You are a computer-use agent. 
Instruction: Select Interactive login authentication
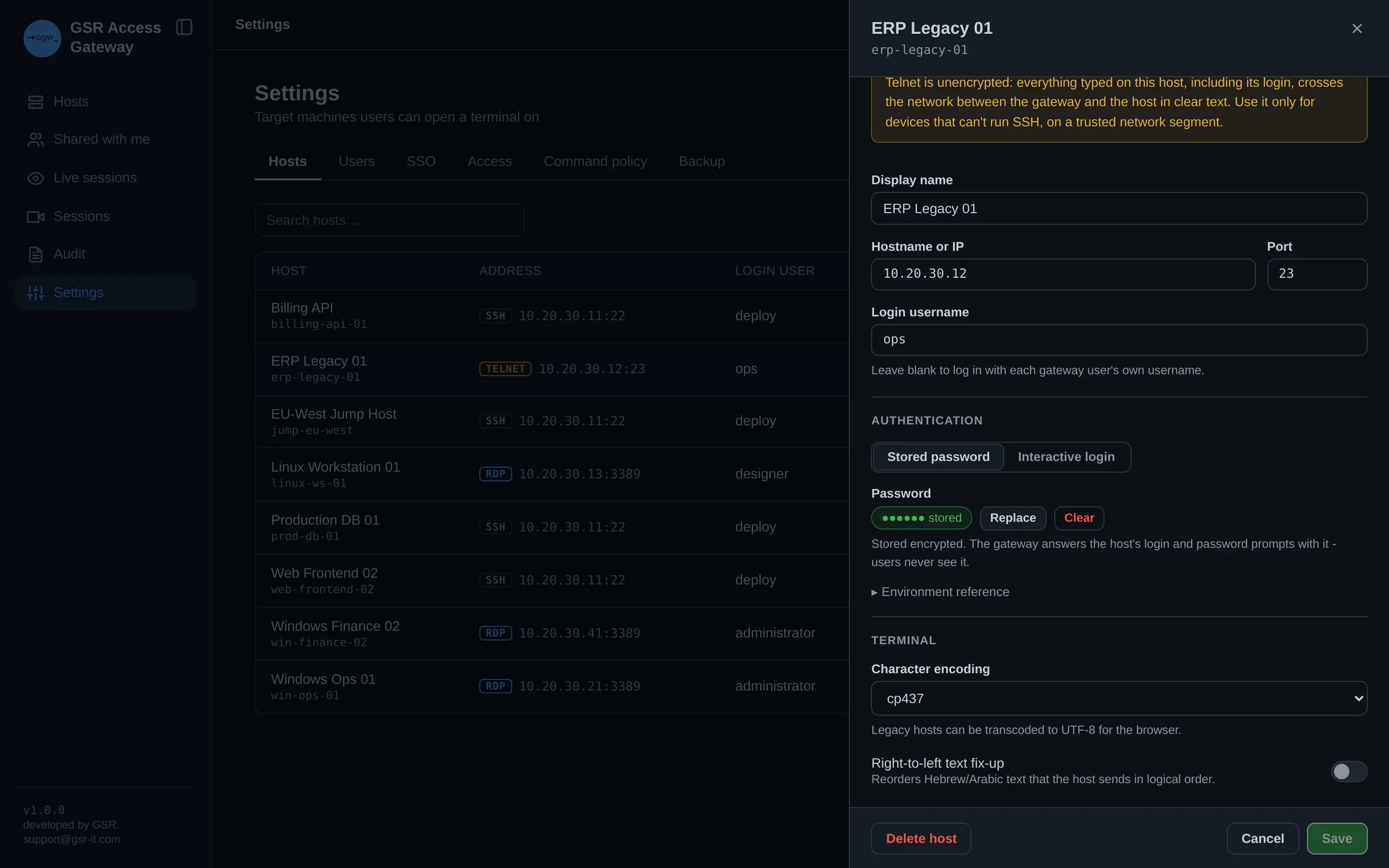[x=1066, y=457]
